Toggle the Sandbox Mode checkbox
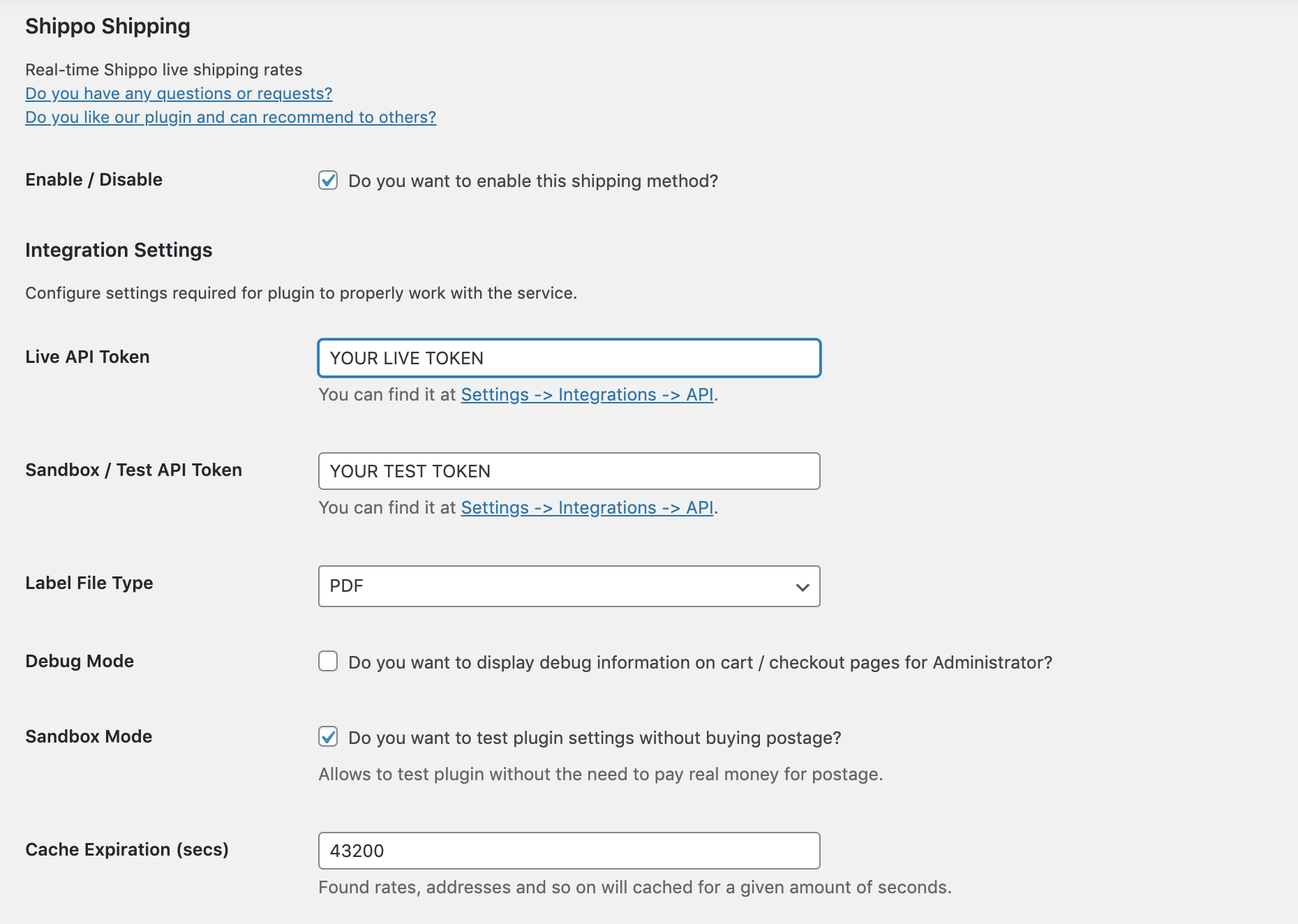The image size is (1298, 924). pos(328,736)
